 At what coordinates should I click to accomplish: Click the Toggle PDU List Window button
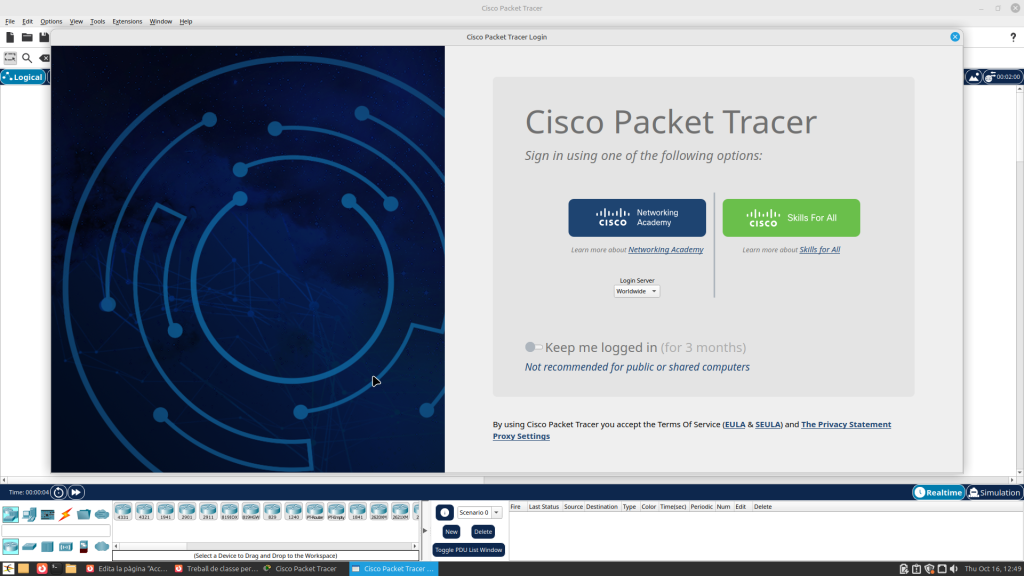point(469,550)
